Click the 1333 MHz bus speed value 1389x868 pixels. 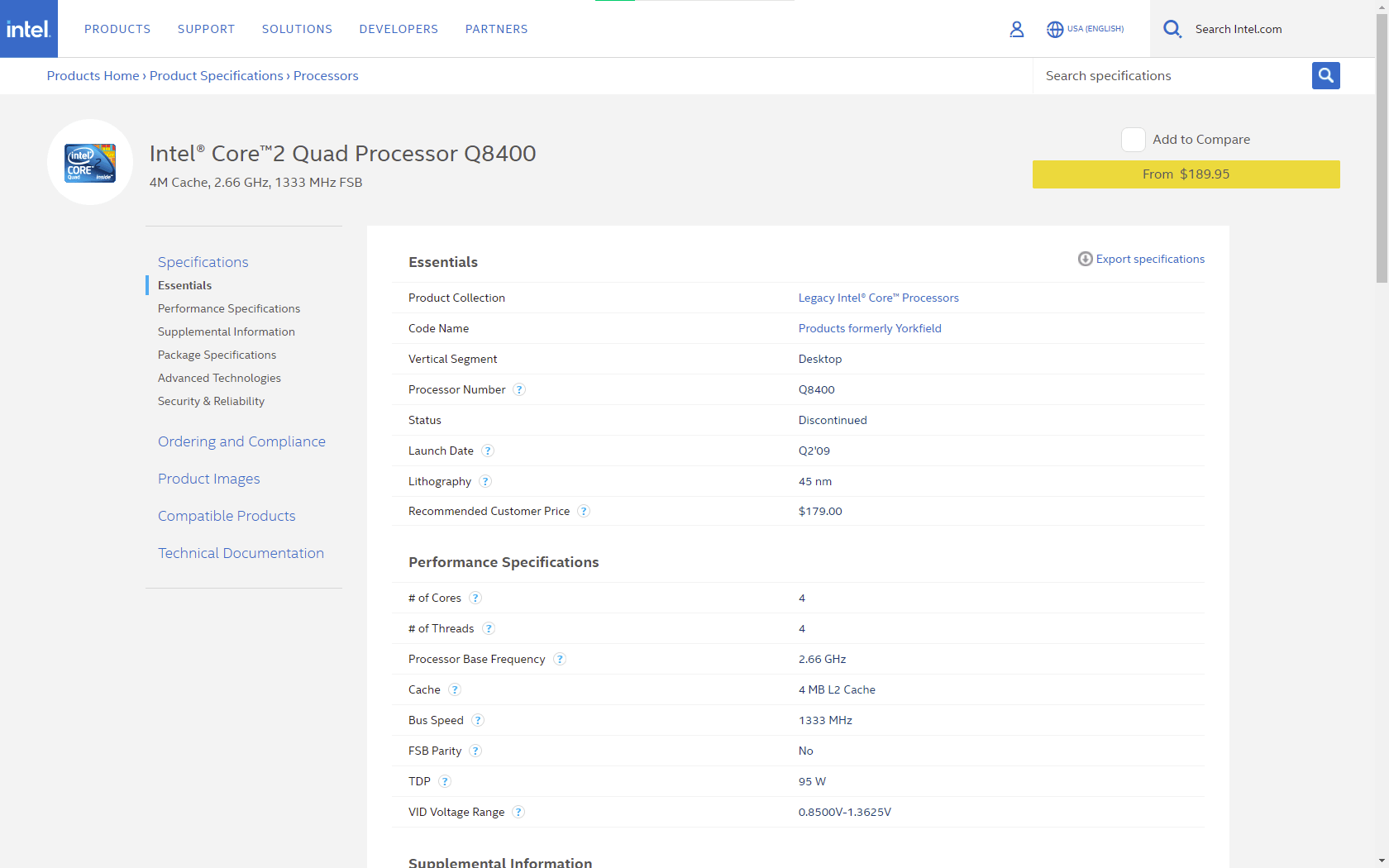(x=825, y=720)
